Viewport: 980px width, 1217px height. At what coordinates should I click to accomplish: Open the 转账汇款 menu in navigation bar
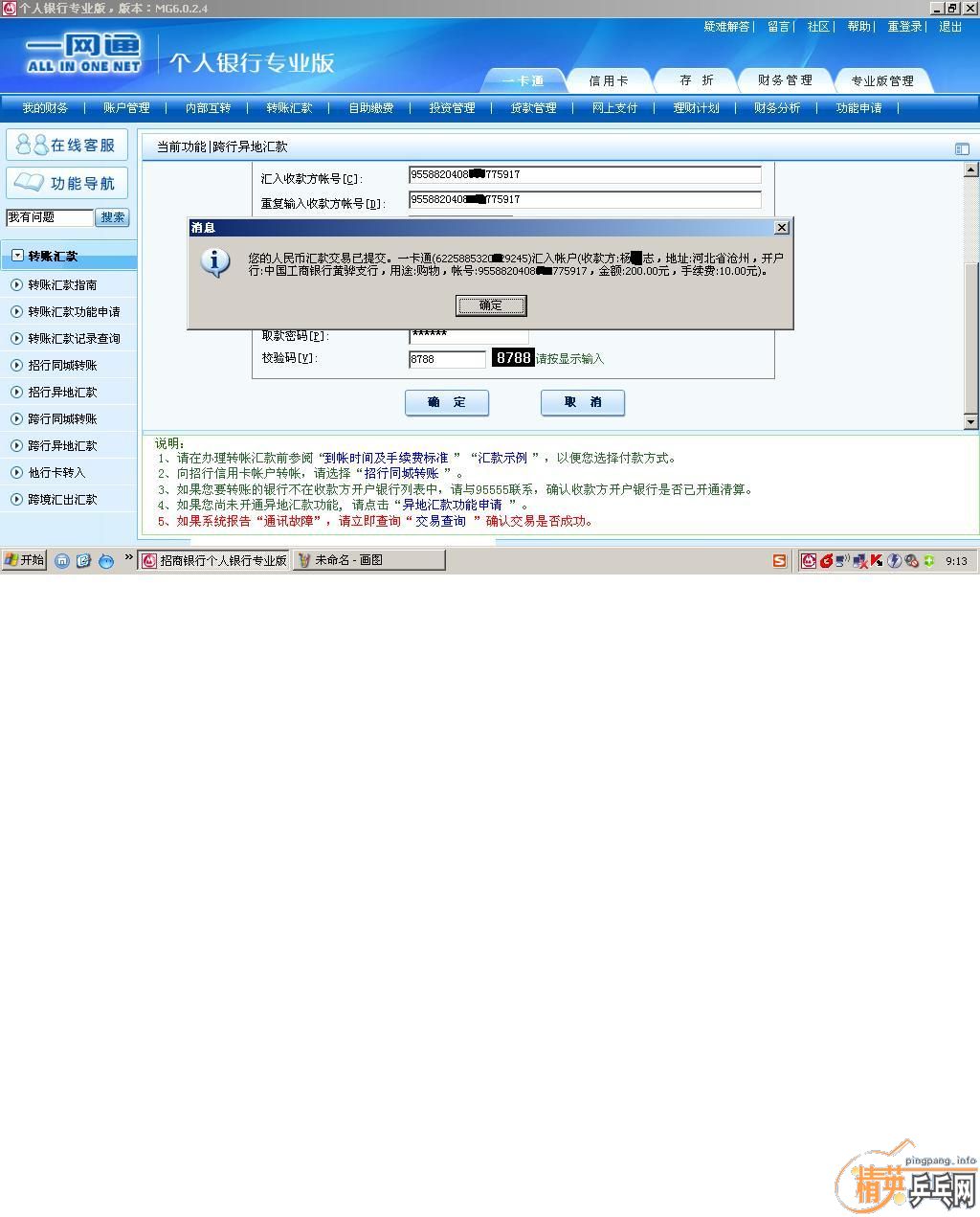pyautogui.click(x=289, y=108)
